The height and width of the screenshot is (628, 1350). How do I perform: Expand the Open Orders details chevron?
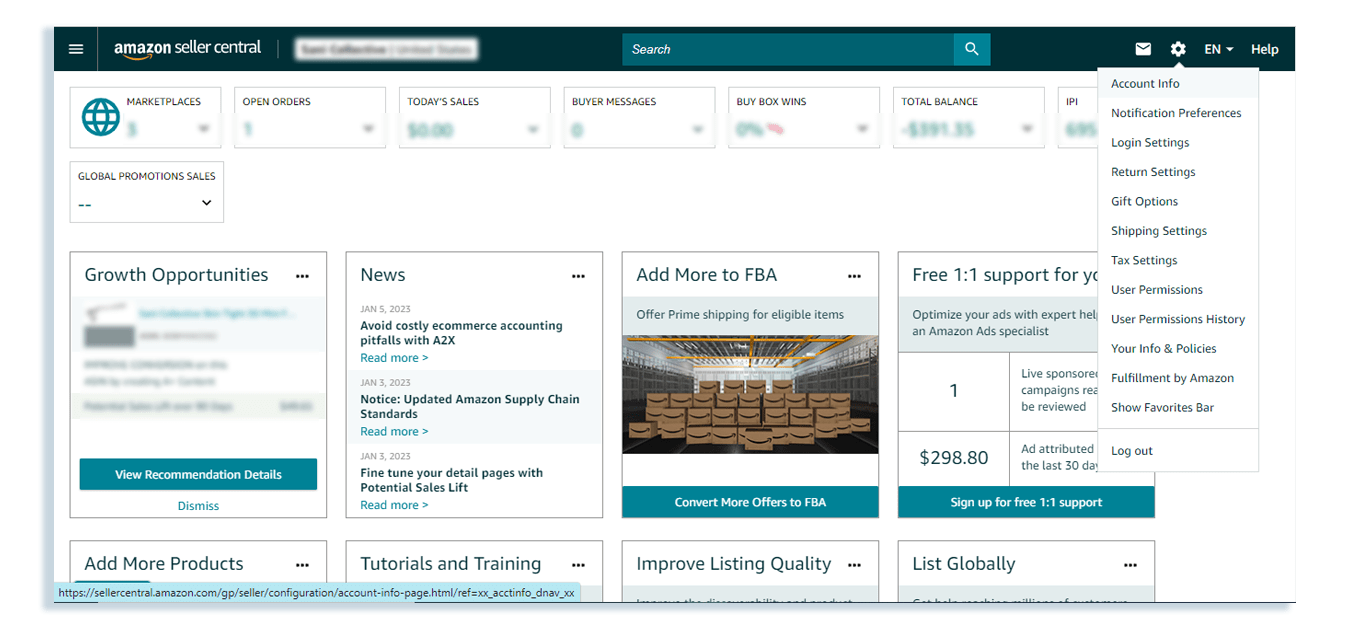368,128
